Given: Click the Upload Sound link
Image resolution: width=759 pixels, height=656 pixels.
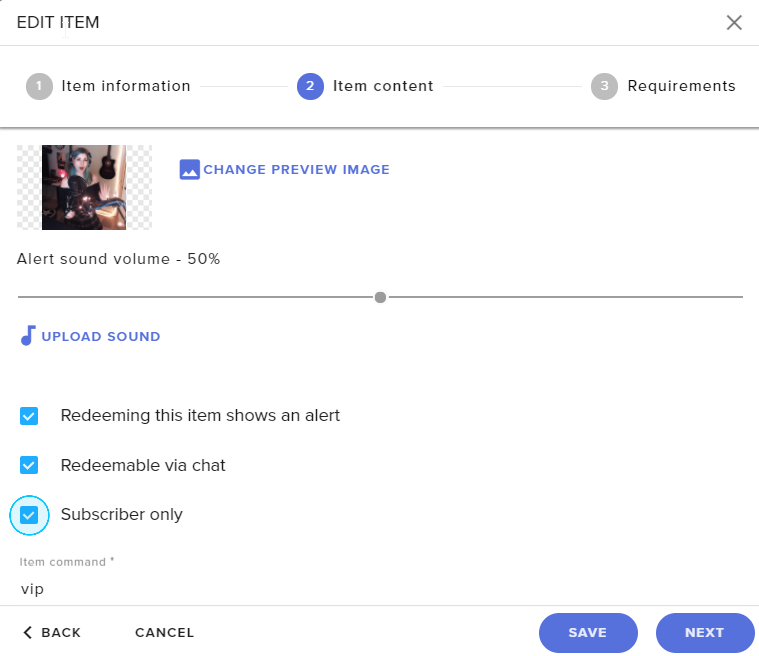Looking at the screenshot, I should coord(101,336).
